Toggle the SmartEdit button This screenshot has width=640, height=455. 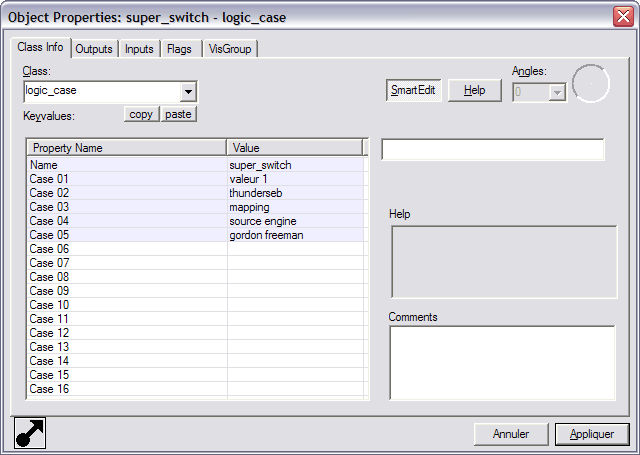[413, 90]
